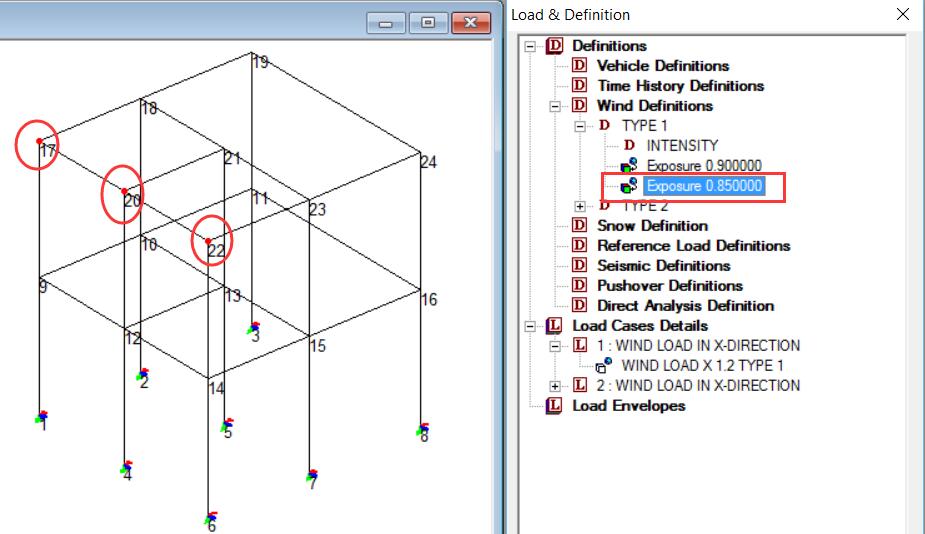Select Direct Analysis Definition in the tree

pos(685,306)
